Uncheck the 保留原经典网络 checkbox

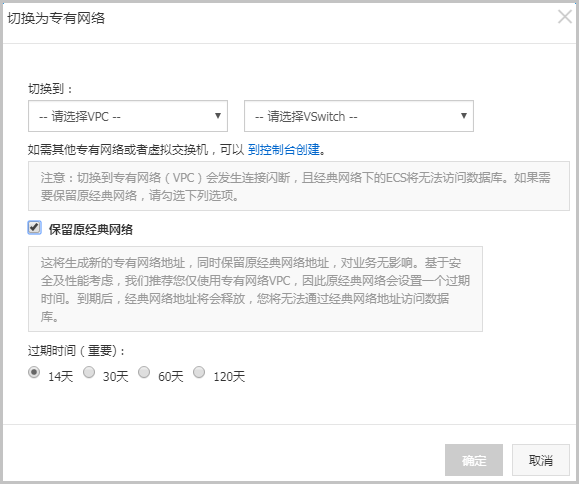click(x=34, y=227)
